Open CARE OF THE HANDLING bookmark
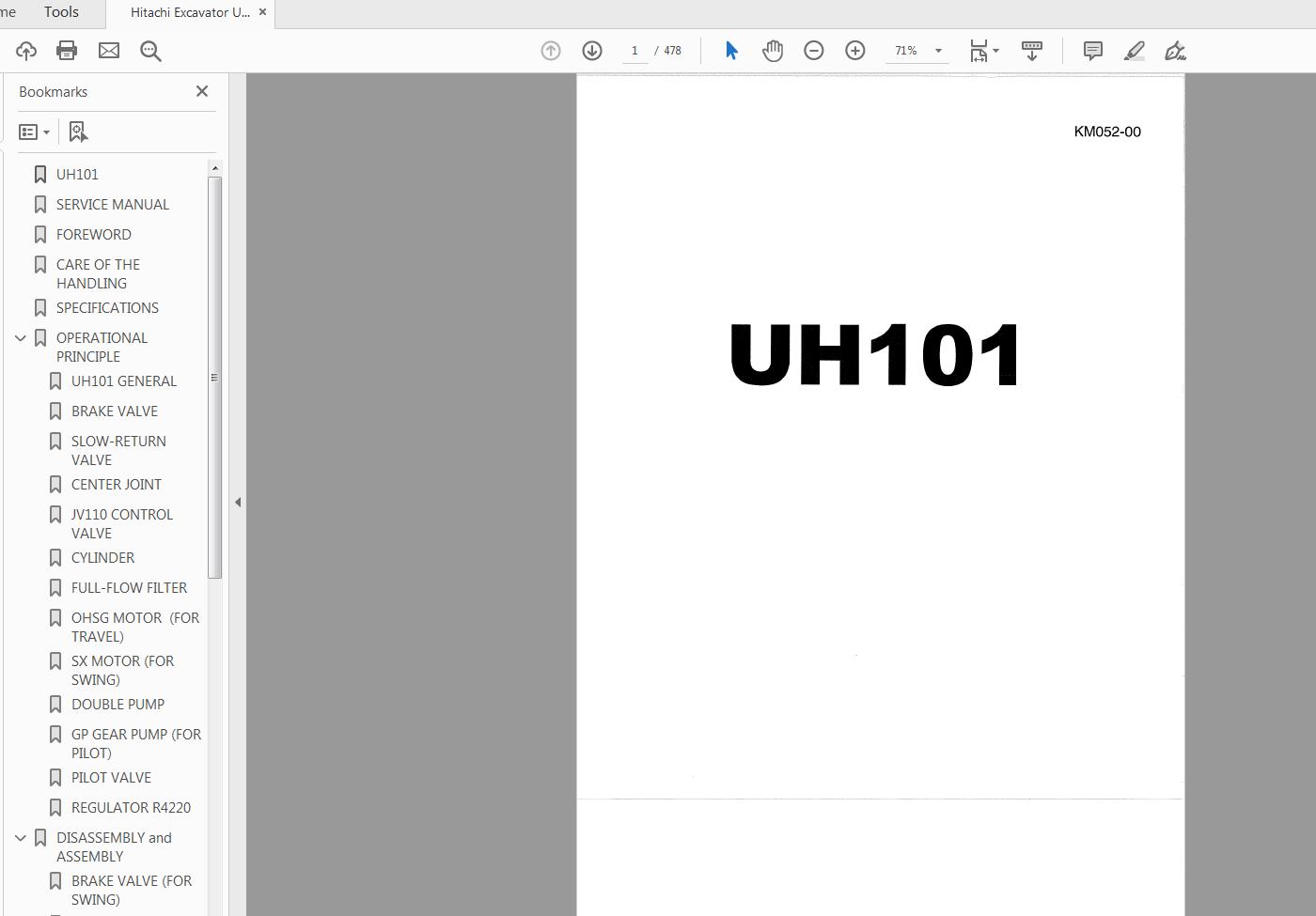Image resolution: width=1316 pixels, height=916 pixels. pos(98,274)
